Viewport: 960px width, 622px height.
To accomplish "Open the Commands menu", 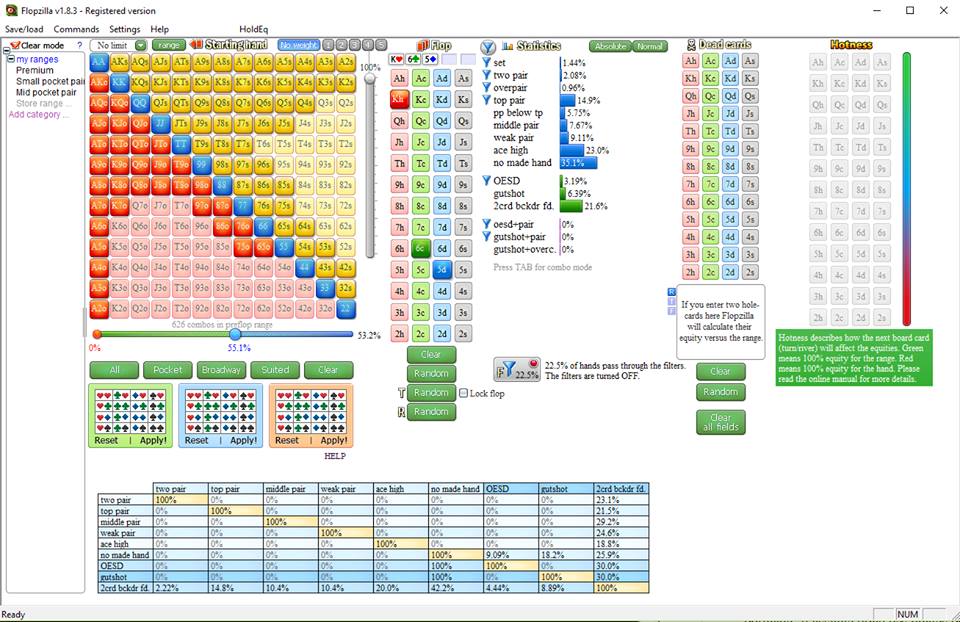I will tap(76, 29).
